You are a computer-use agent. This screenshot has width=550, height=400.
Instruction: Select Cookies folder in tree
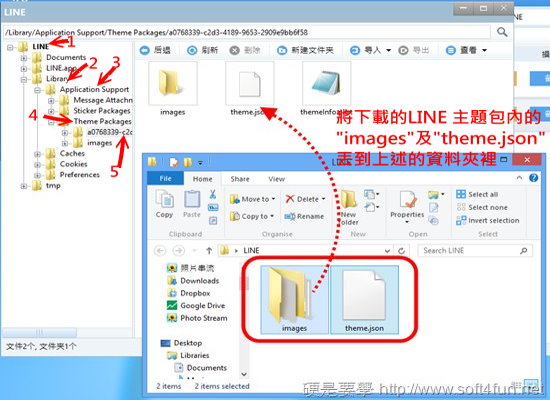[73, 164]
